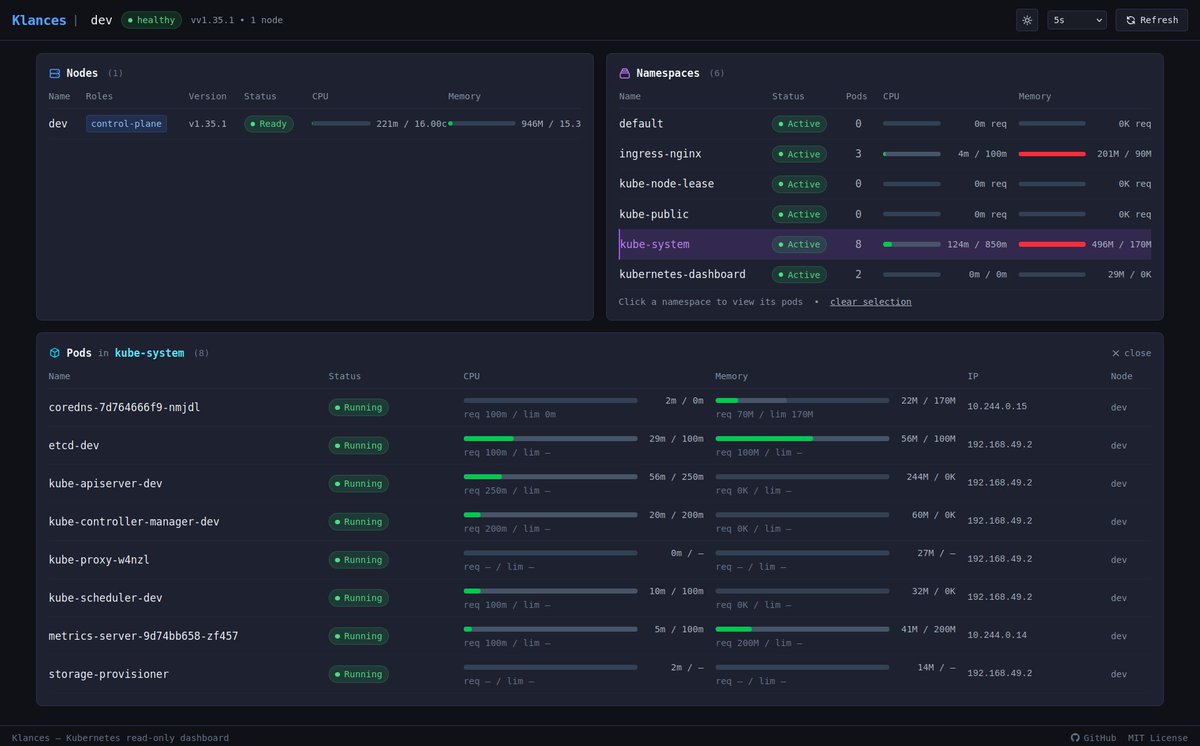Click the dev cluster name in header

(x=101, y=20)
